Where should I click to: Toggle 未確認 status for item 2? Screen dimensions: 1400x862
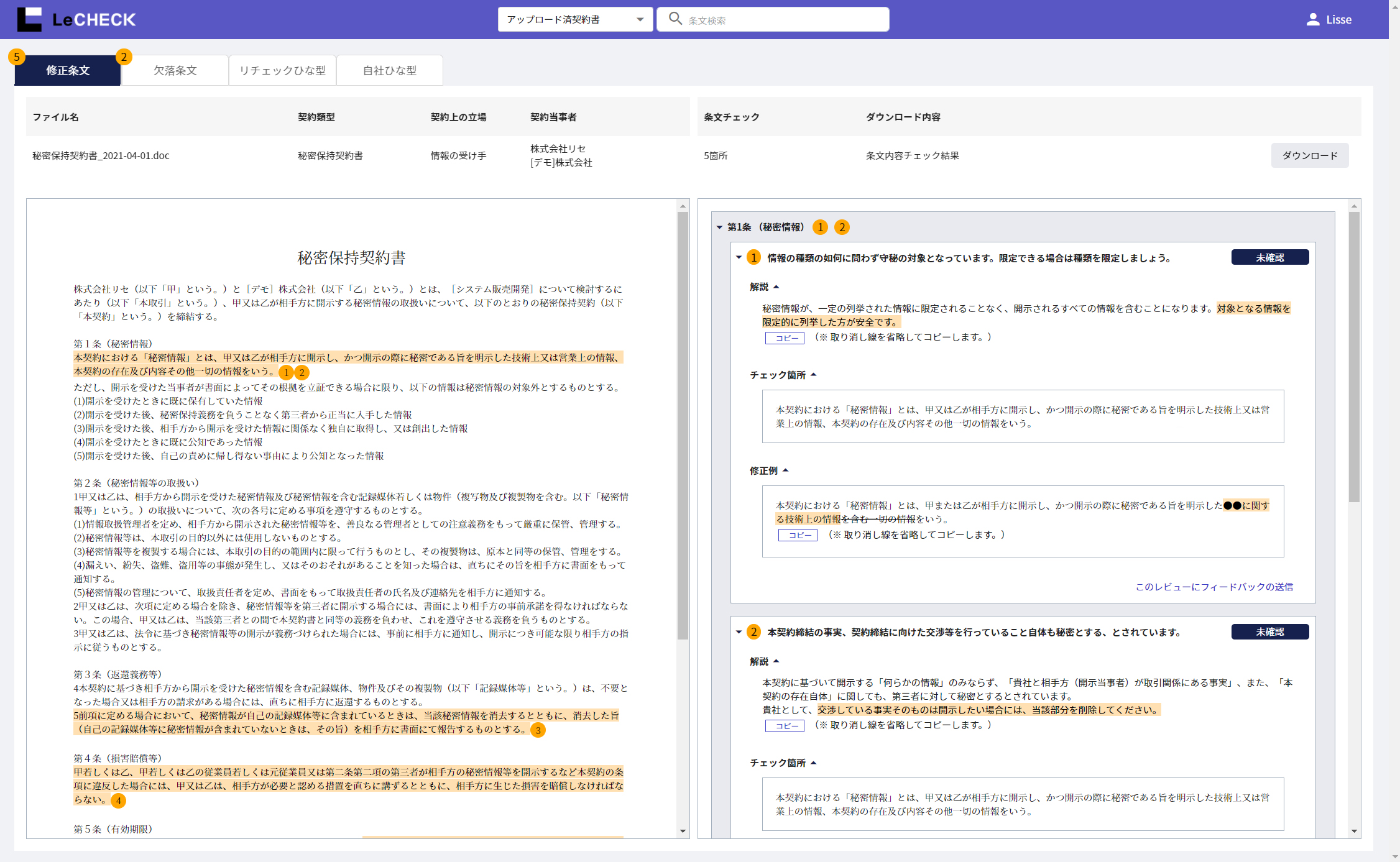click(x=1270, y=631)
